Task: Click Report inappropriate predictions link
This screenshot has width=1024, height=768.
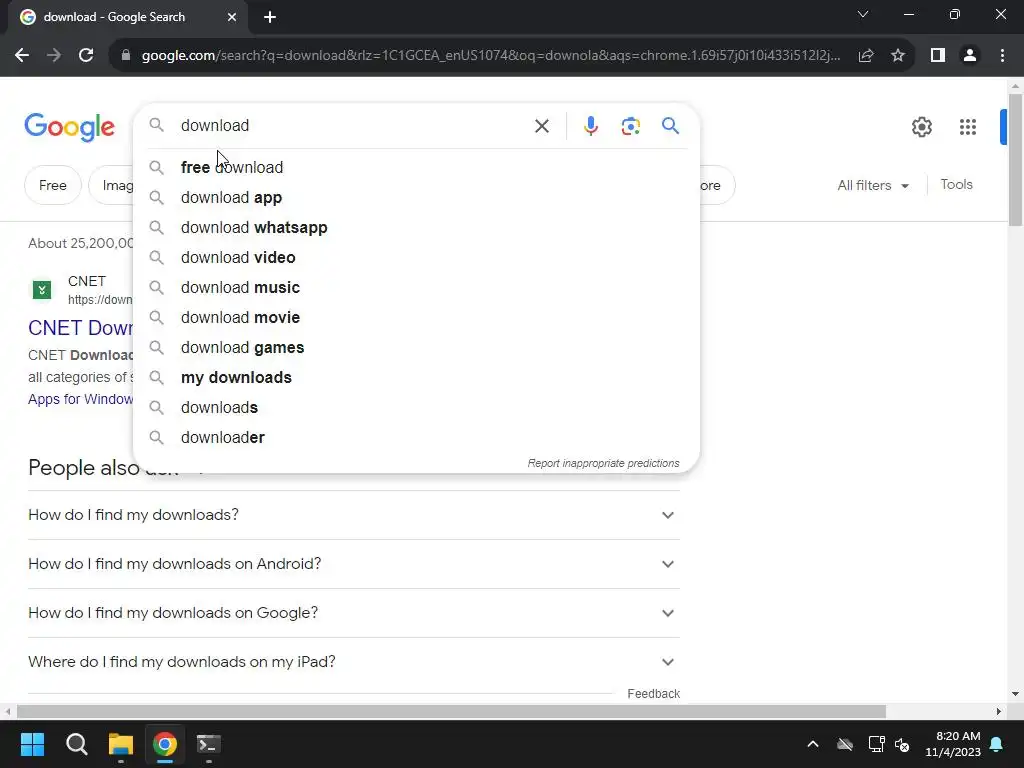Action: [x=603, y=463]
